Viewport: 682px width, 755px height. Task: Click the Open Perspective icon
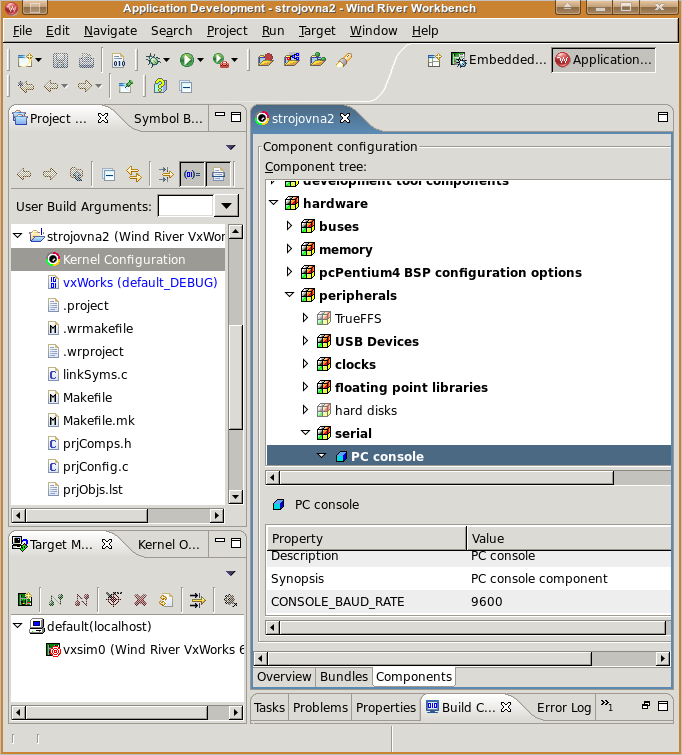coord(434,60)
